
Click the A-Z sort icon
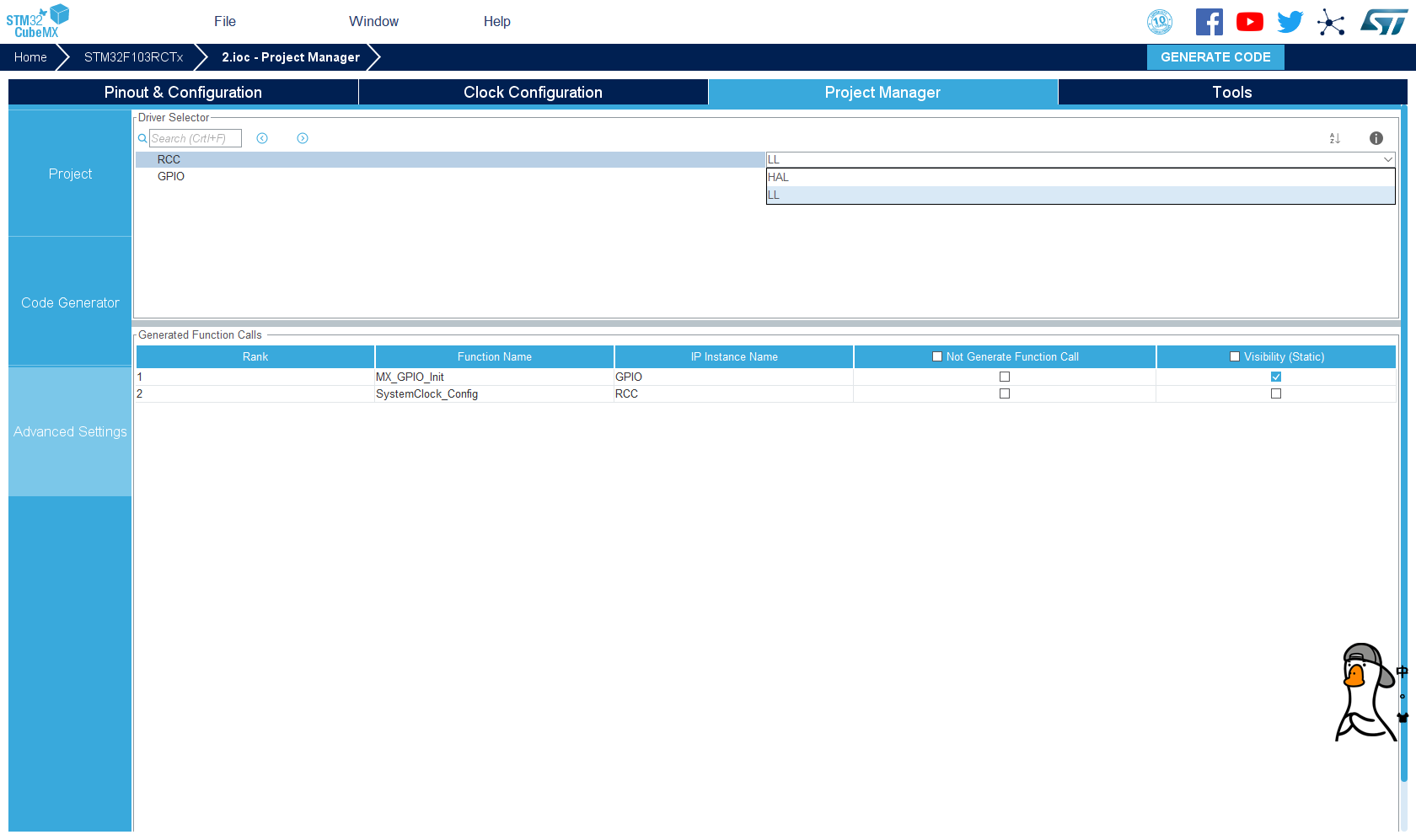point(1335,138)
